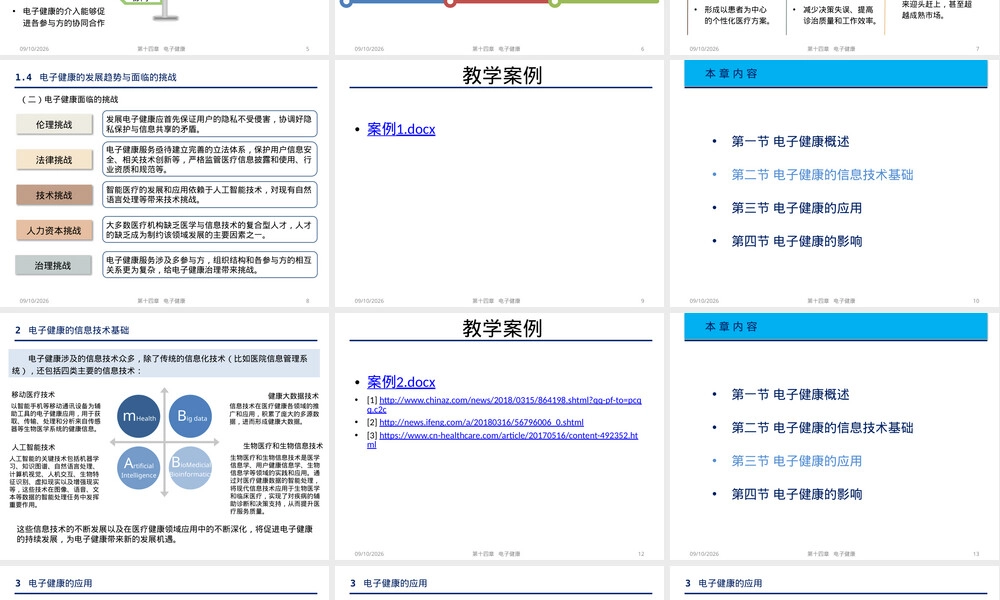Screen dimensions: 1000x600
Task: Click the closing paragraph starting 这些信息技术的不断发展
Action: click(x=165, y=534)
